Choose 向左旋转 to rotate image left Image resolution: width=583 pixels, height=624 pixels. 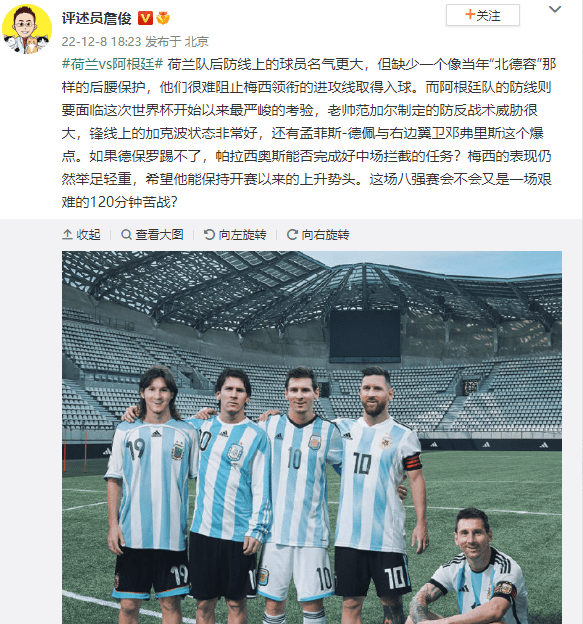point(242,234)
